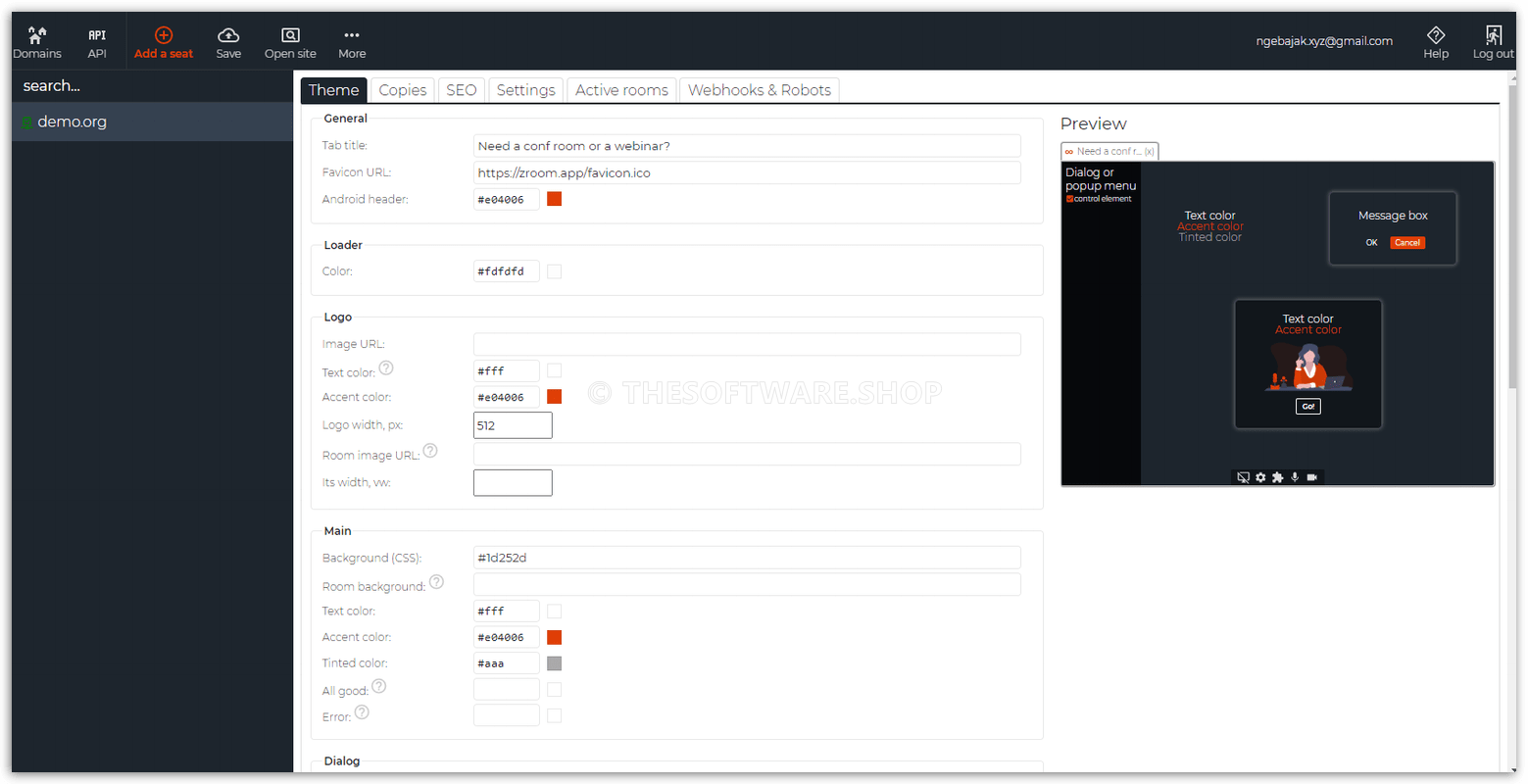Switch to the Active rooms tab
Screen dimensions: 1528x784
click(x=621, y=89)
